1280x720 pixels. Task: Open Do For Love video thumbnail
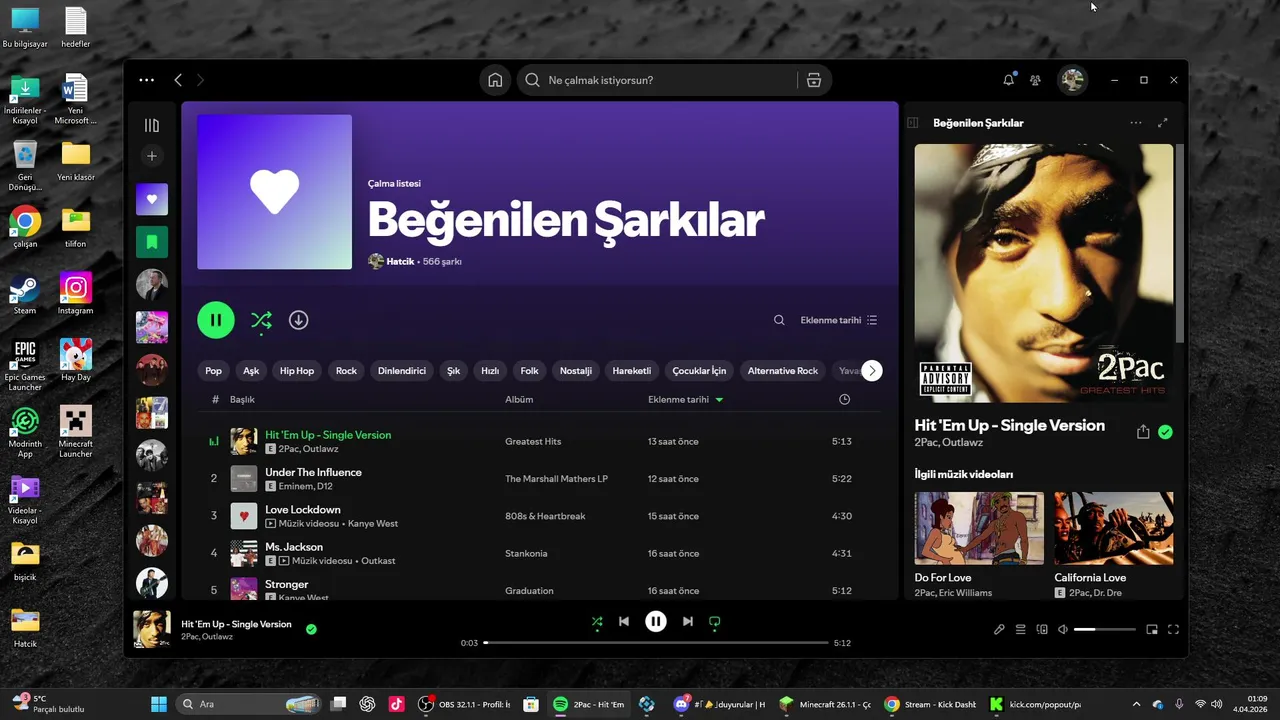click(979, 528)
